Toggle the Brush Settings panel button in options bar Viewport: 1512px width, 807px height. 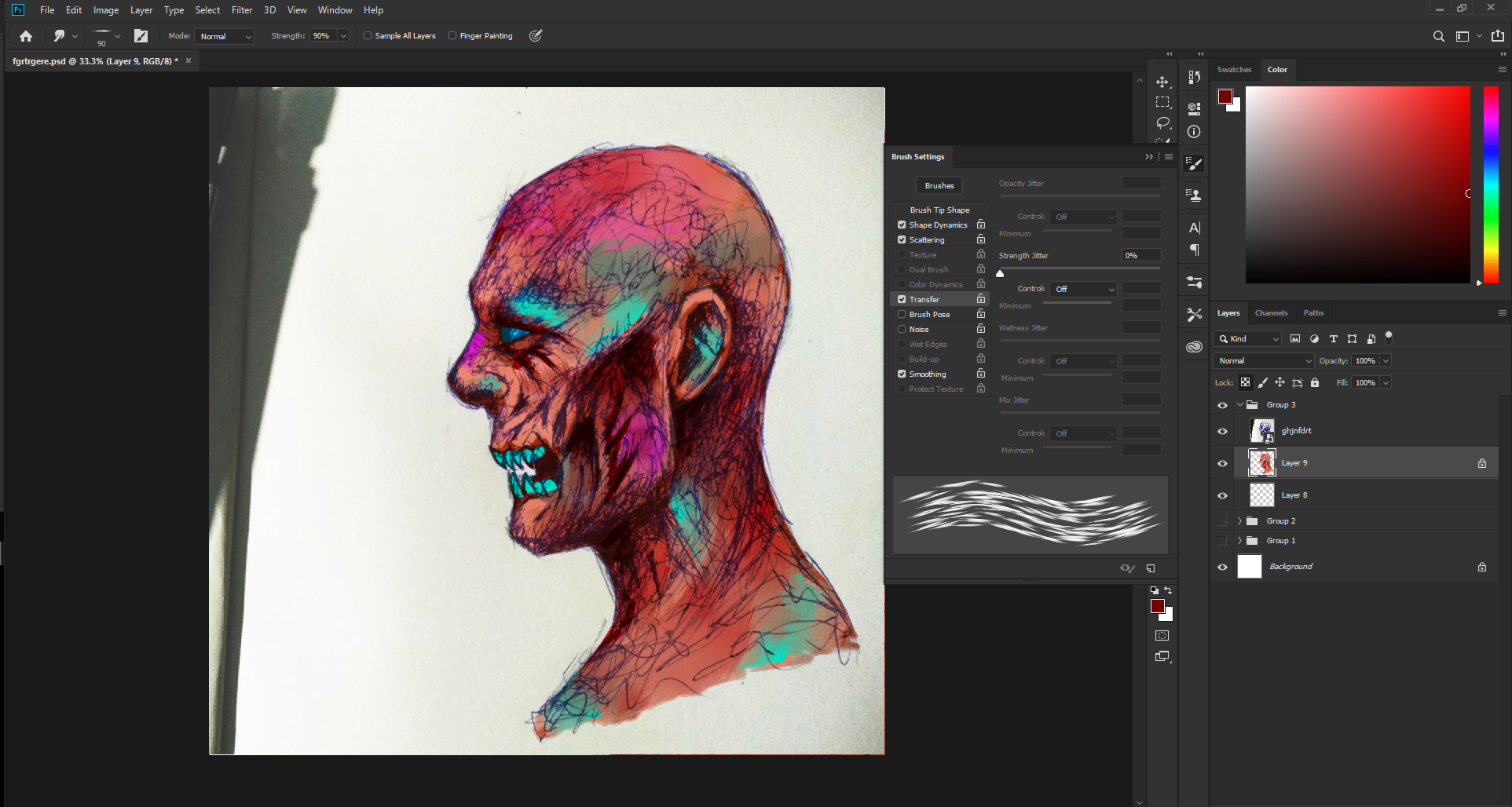tap(141, 36)
